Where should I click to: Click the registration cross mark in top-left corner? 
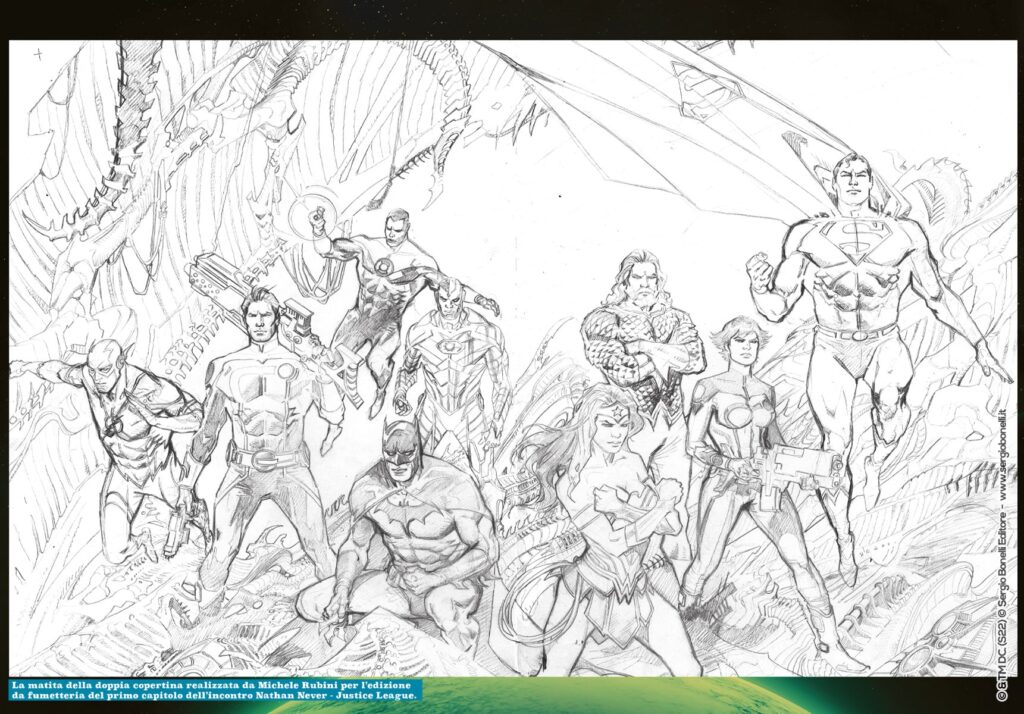click(38, 54)
